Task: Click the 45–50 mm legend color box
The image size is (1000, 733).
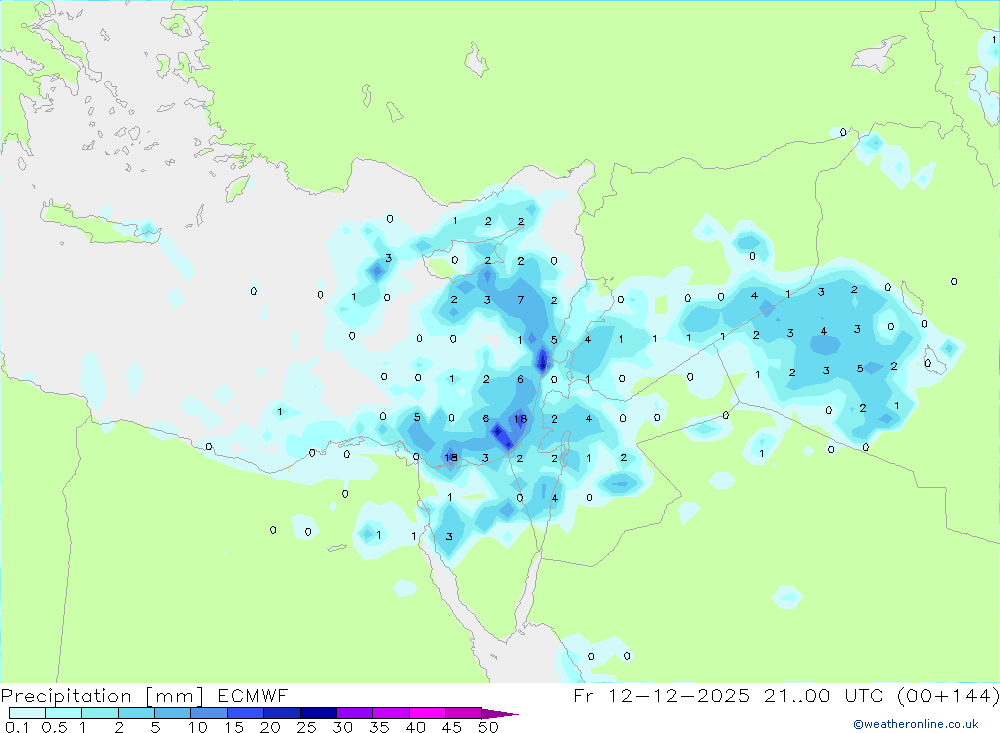Action: tap(464, 713)
